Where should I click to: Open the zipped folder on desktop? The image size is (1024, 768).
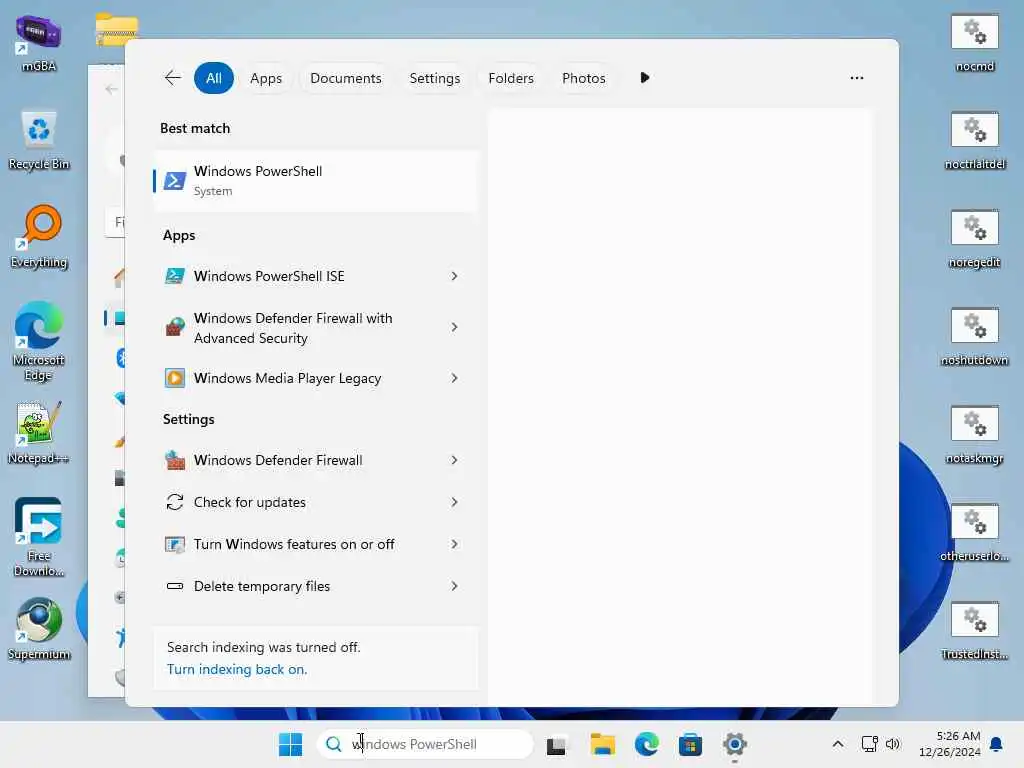point(116,29)
